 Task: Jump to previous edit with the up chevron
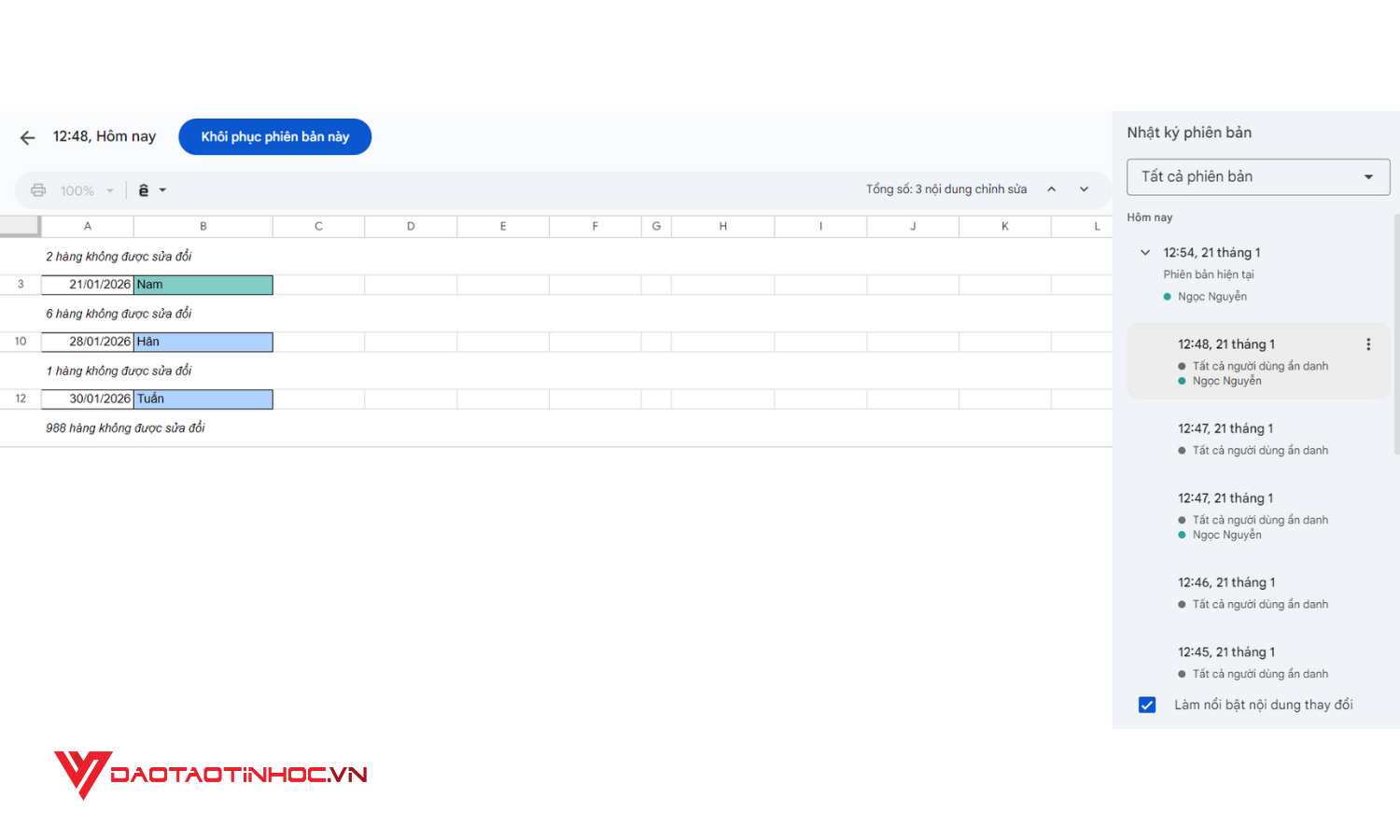click(1052, 189)
